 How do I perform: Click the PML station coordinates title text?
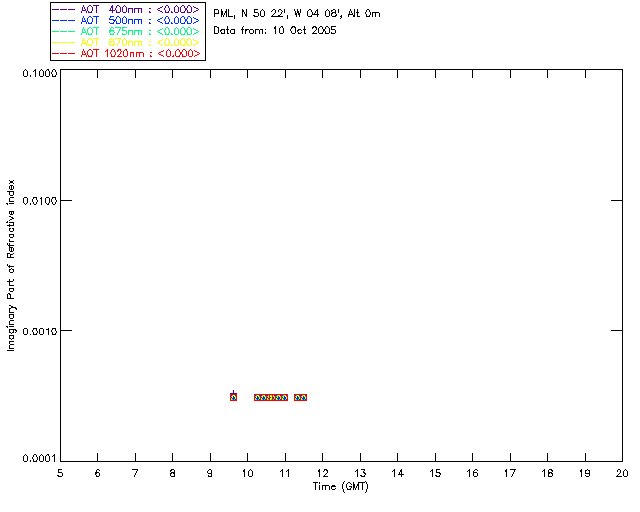point(297,13)
